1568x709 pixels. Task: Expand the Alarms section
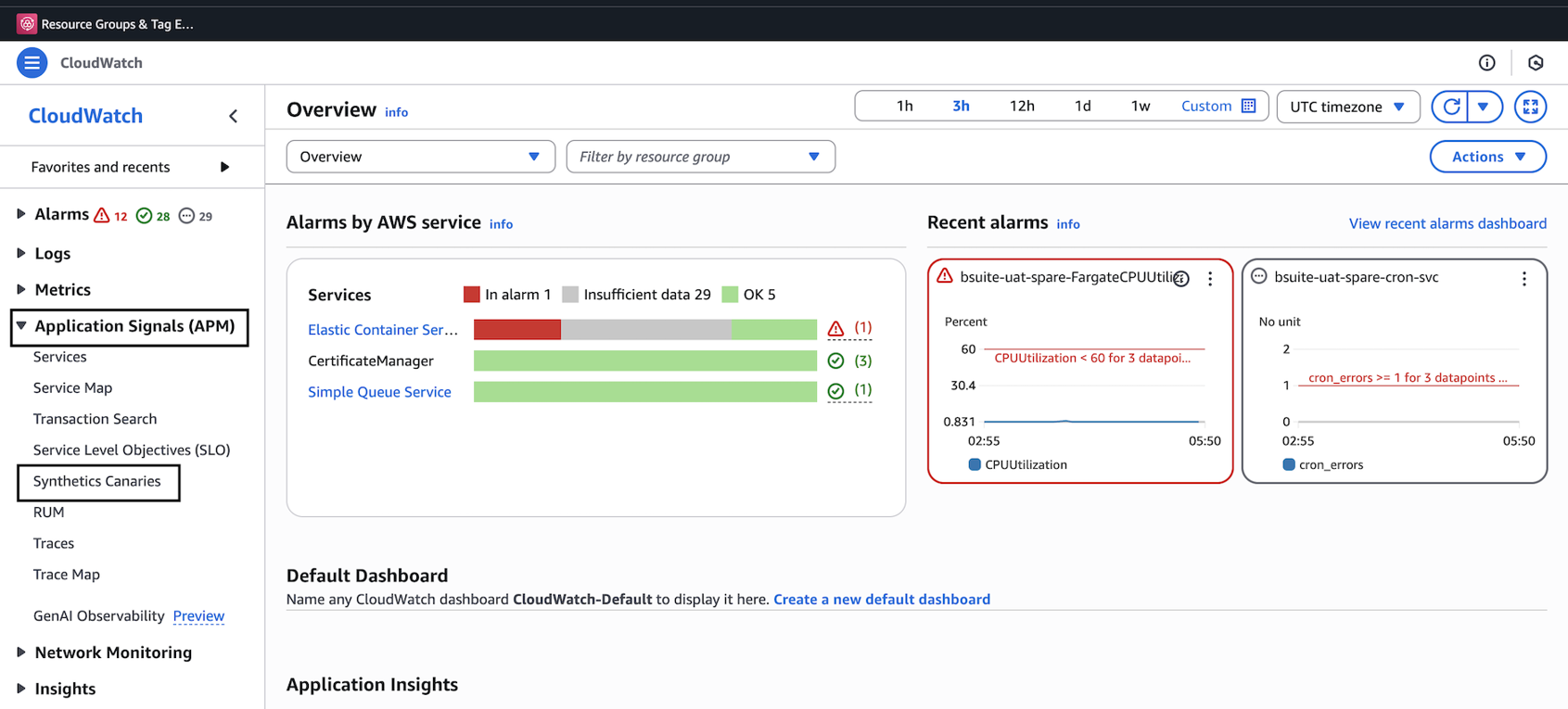coord(20,214)
